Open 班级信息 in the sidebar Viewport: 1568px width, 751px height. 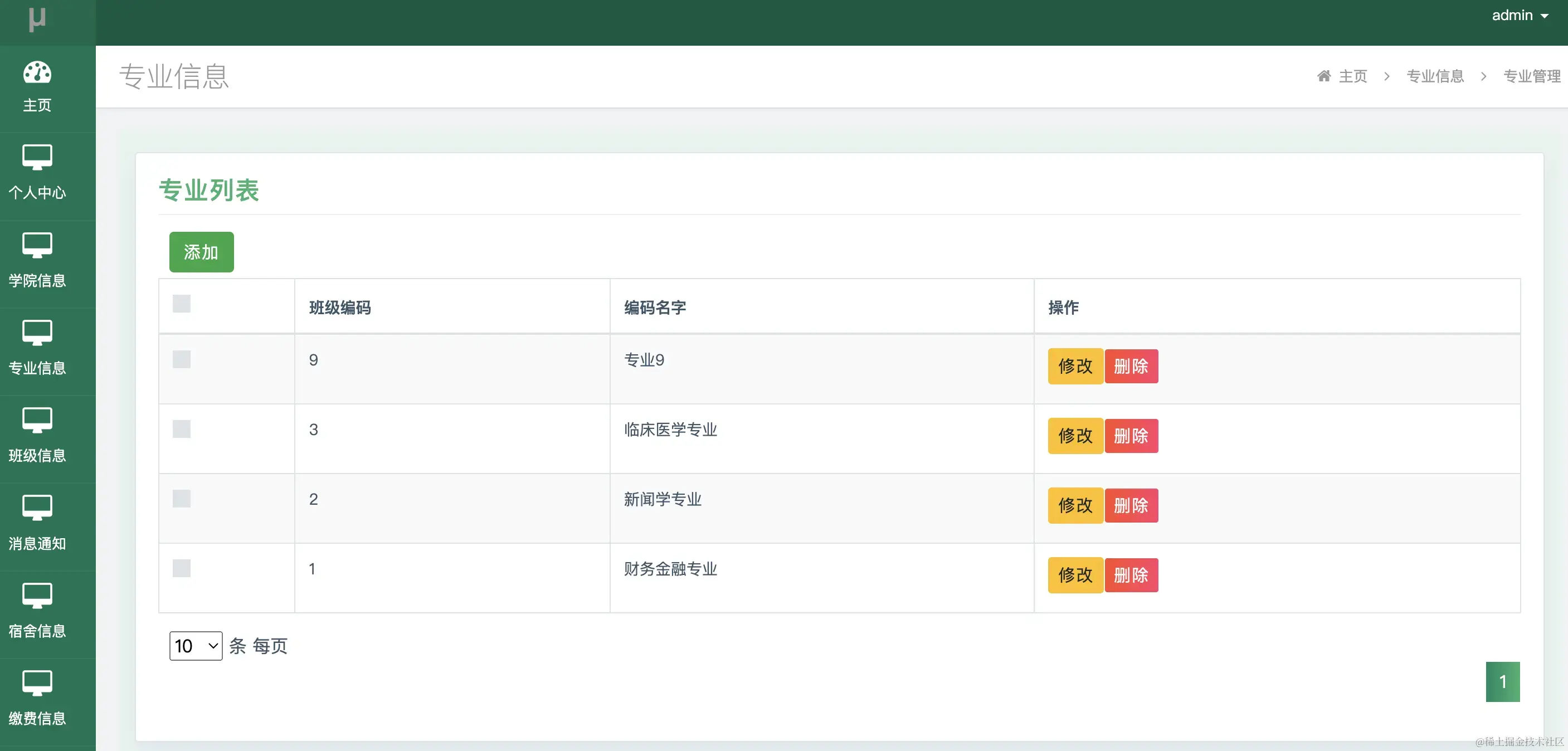(x=37, y=437)
